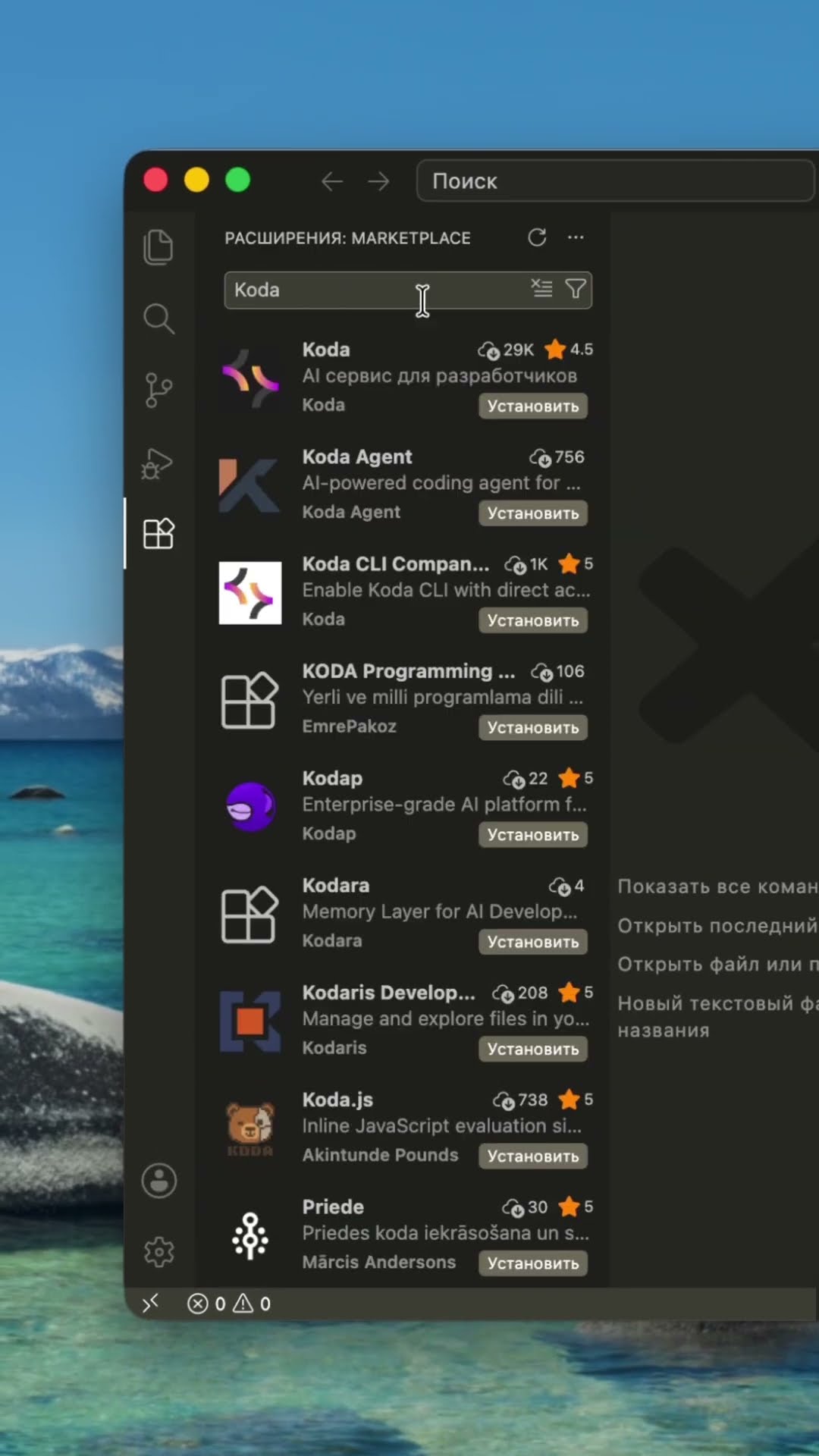This screenshot has width=819, height=1456.
Task: Click the Koda 29K download count
Action: (x=506, y=350)
